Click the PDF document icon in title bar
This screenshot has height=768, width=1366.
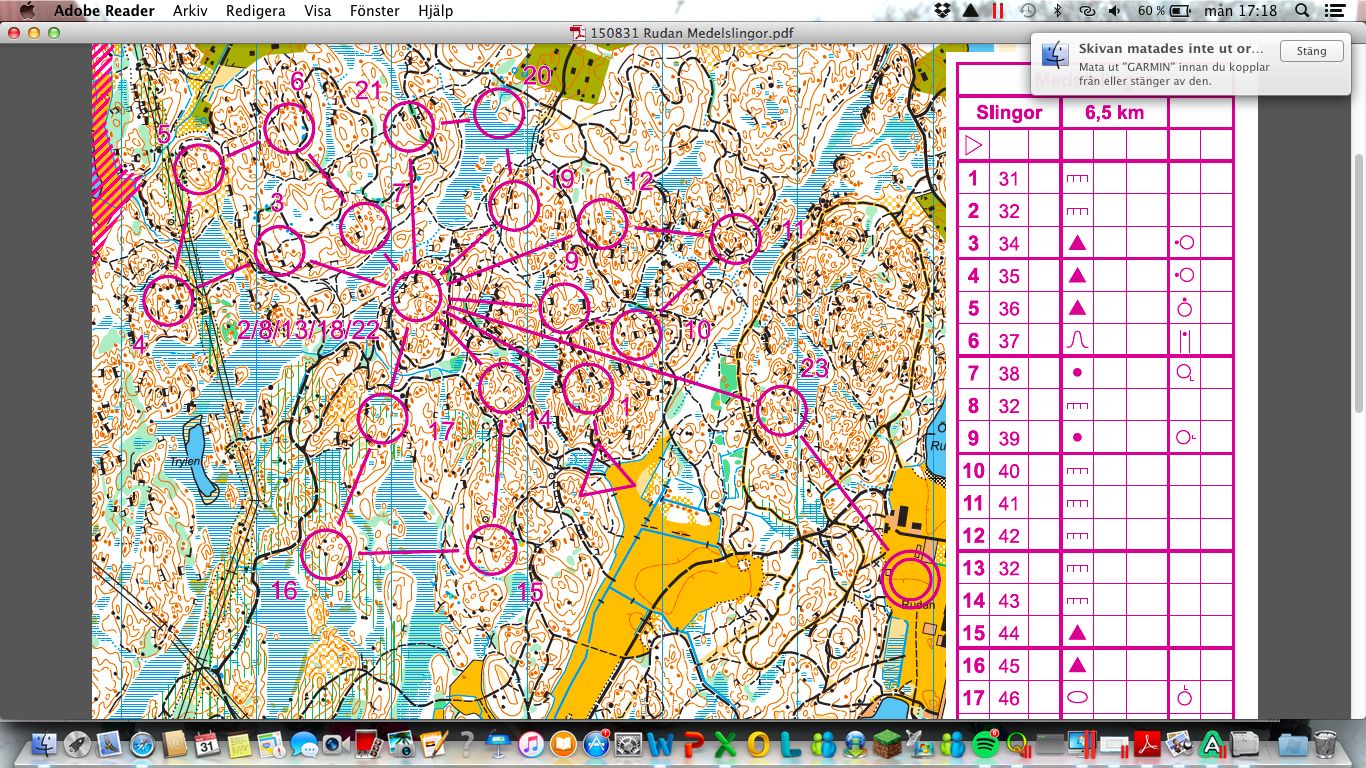tap(577, 32)
